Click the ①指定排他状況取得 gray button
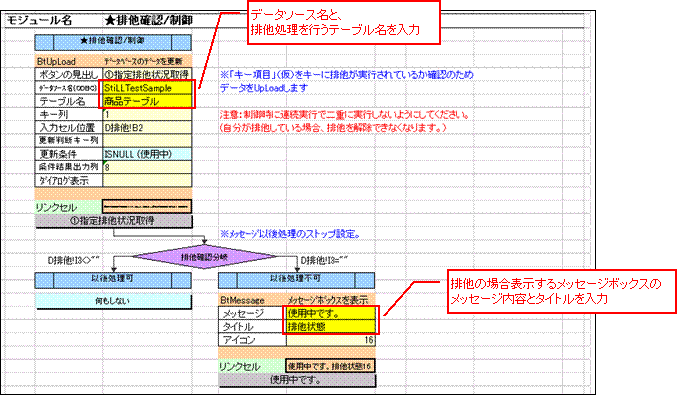Image resolution: width=677 pixels, height=395 pixels. 114,221
